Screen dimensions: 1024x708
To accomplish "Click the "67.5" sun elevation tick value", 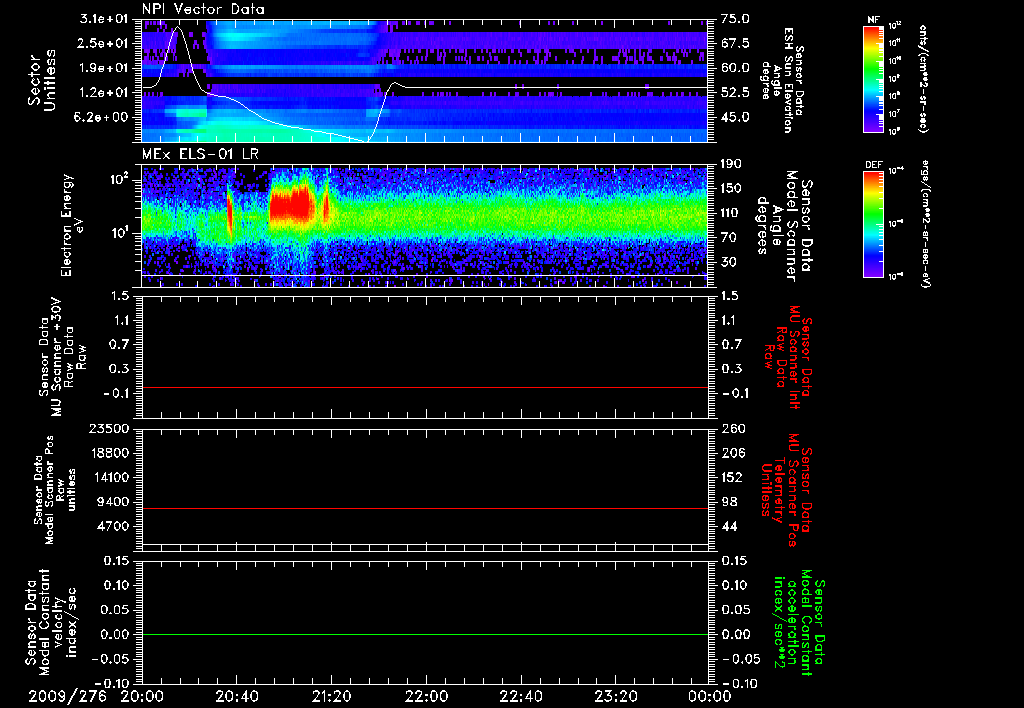I will pyautogui.click(x=735, y=43).
